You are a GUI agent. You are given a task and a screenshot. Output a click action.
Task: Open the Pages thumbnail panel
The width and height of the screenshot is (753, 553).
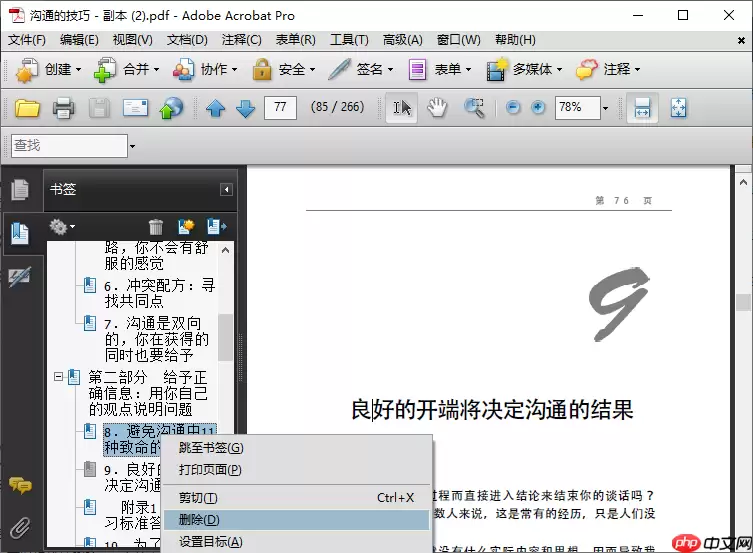click(20, 189)
